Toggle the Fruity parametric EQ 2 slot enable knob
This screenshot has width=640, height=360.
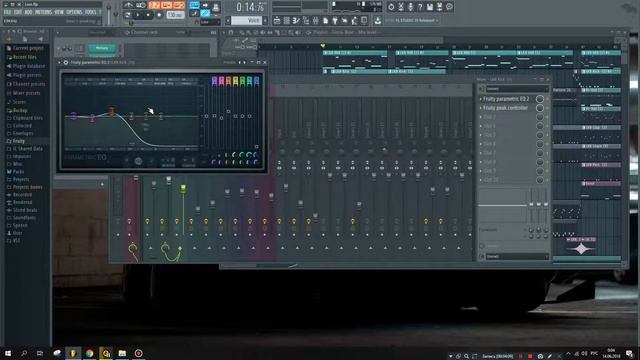point(540,99)
